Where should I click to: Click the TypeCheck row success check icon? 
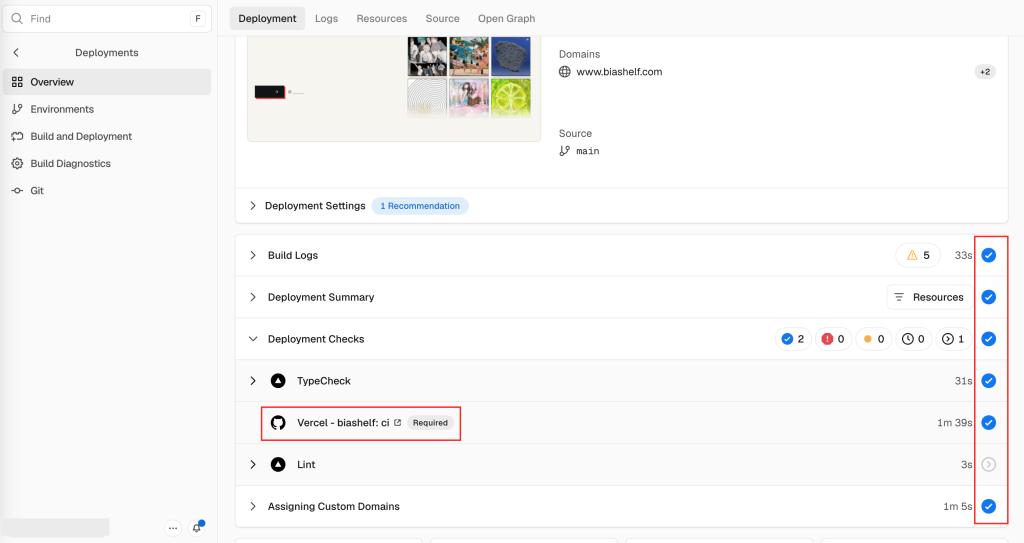tap(989, 380)
